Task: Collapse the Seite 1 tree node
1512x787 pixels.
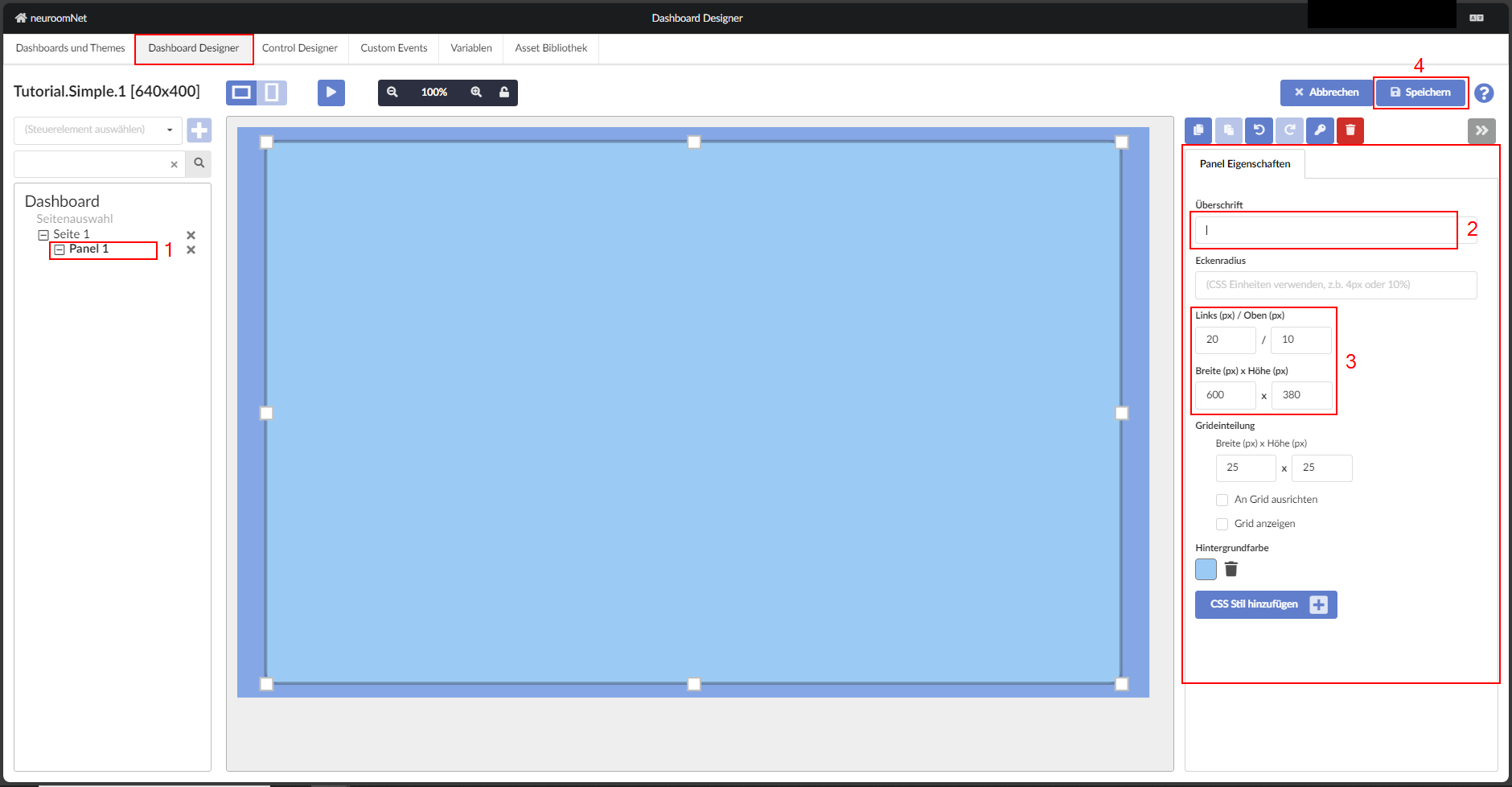Action: [x=43, y=235]
